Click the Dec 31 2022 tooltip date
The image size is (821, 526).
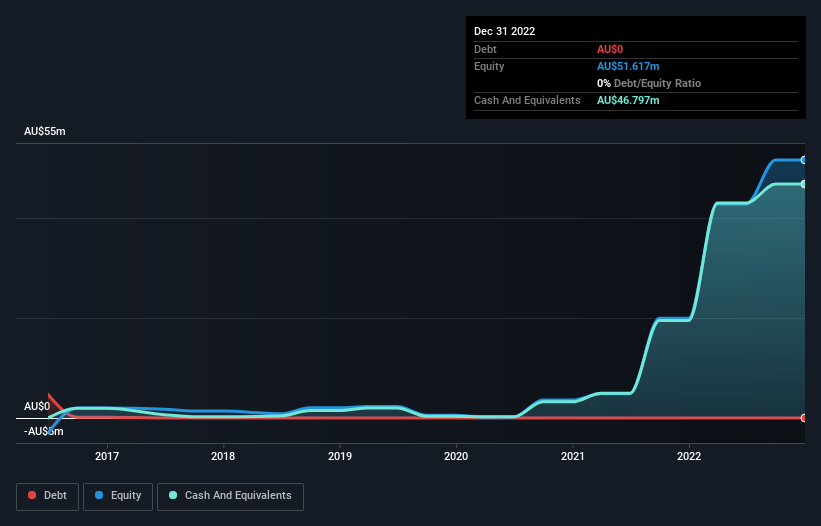tap(504, 31)
